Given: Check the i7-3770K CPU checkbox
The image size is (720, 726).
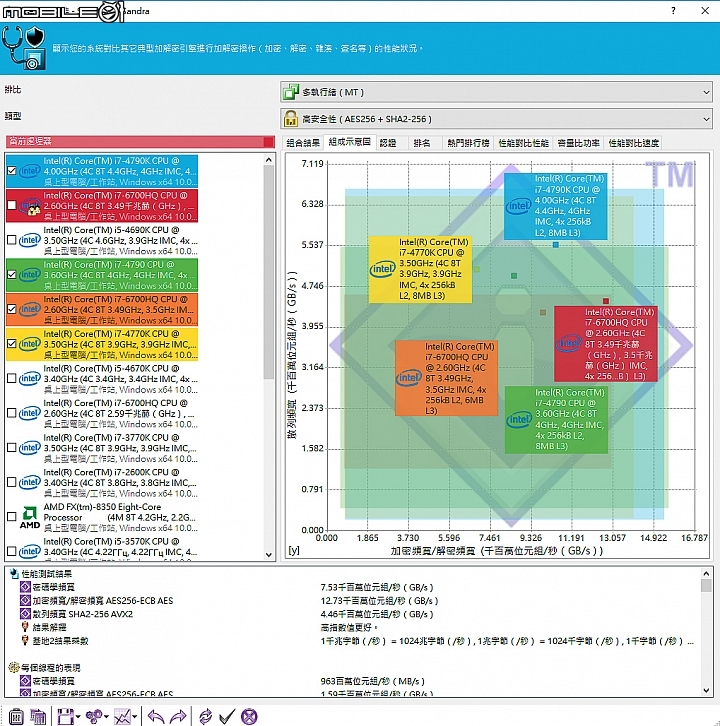Looking at the screenshot, I should (x=12, y=447).
